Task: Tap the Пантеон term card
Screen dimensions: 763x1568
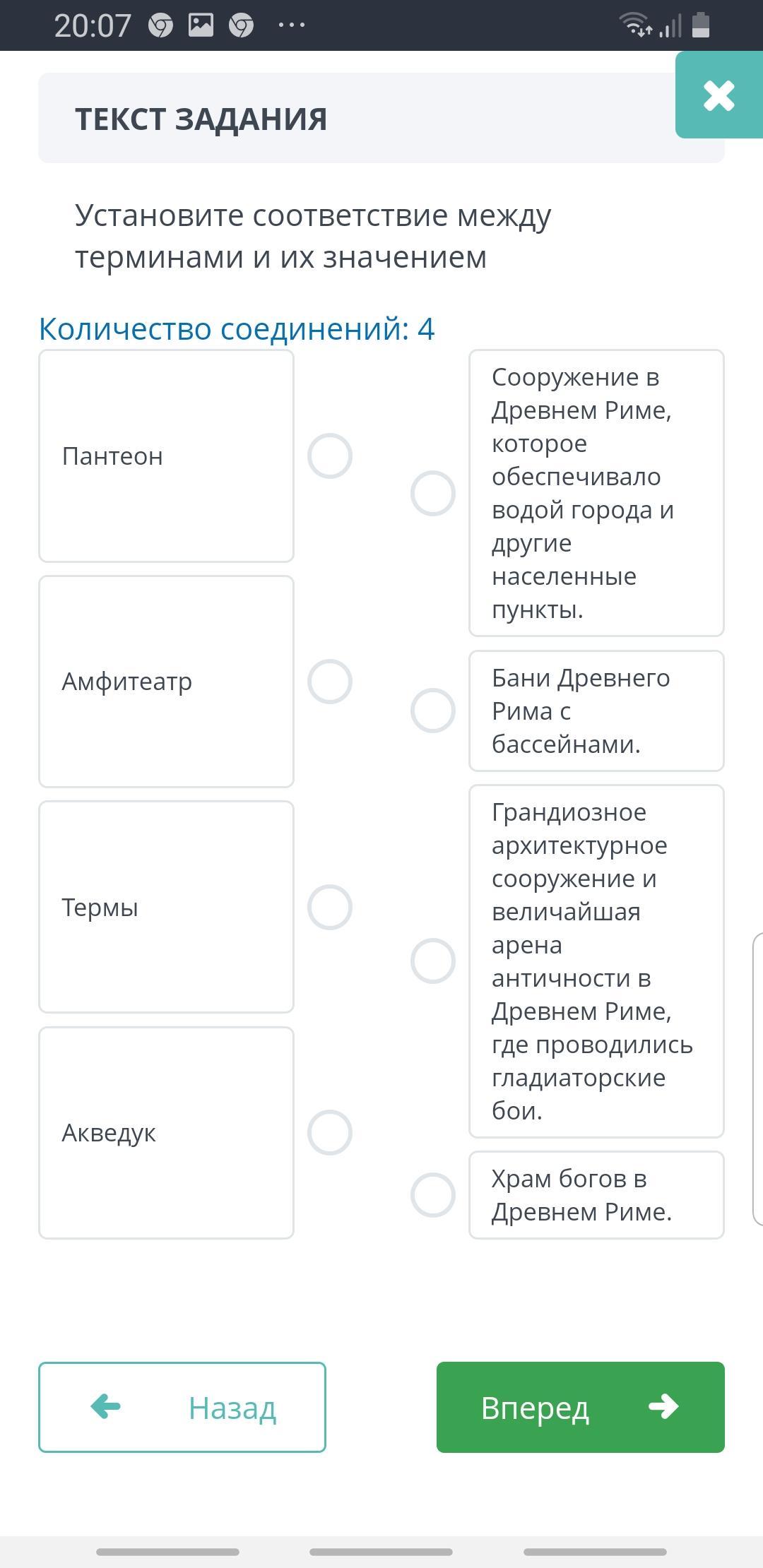Action: 166,456
